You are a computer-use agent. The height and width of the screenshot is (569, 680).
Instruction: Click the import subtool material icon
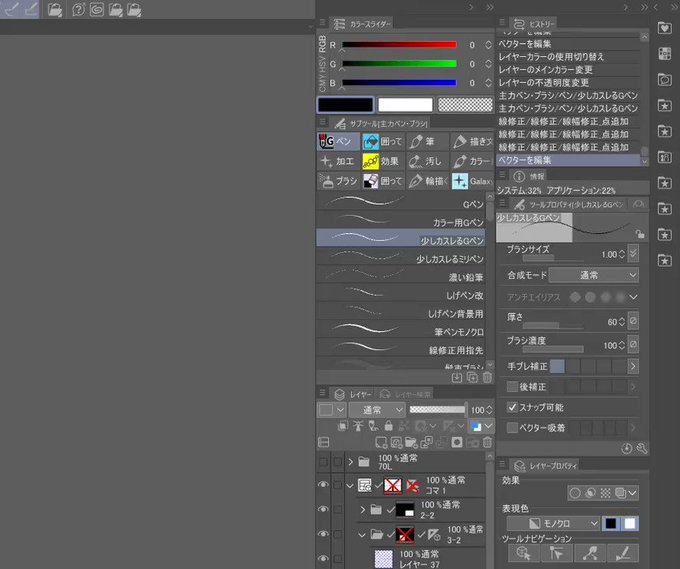tap(457, 377)
